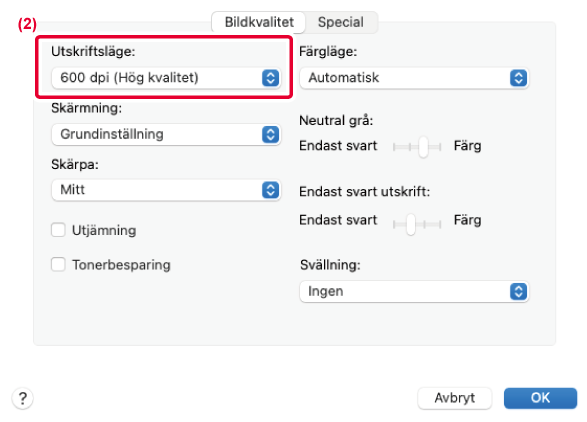Click the blue arrows on Skärmning dropdown
This screenshot has height=422, width=587.
270,134
